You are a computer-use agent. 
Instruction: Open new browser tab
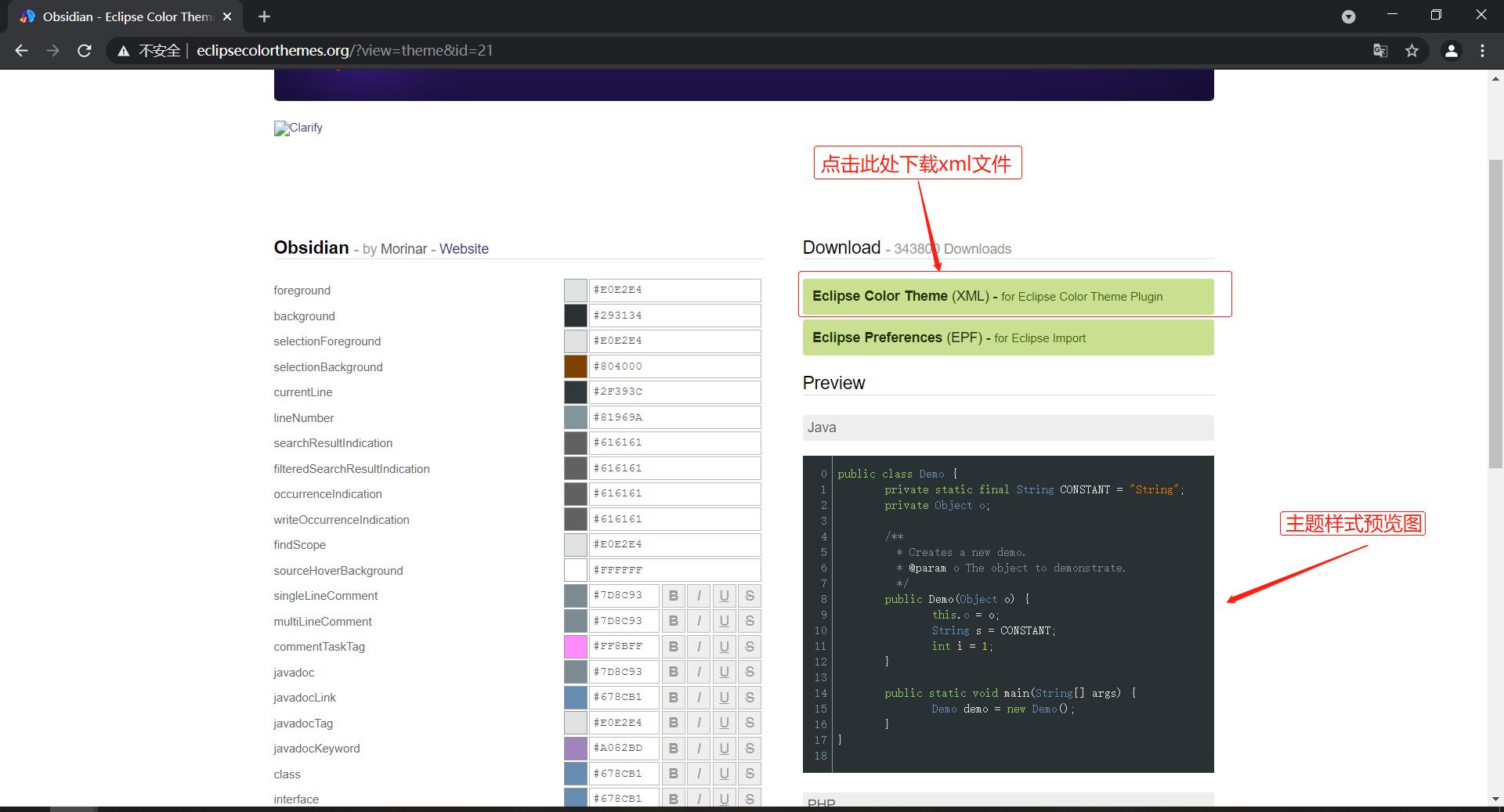[x=264, y=16]
